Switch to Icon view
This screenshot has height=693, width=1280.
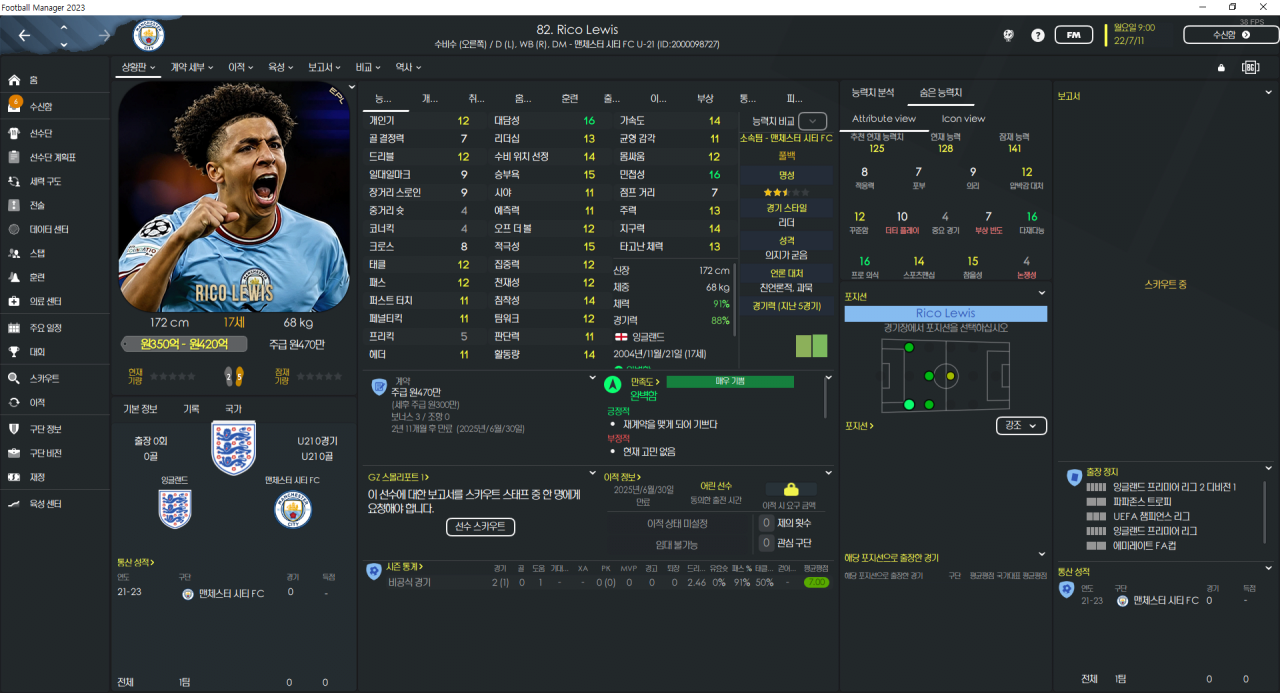pyautogui.click(x=963, y=118)
